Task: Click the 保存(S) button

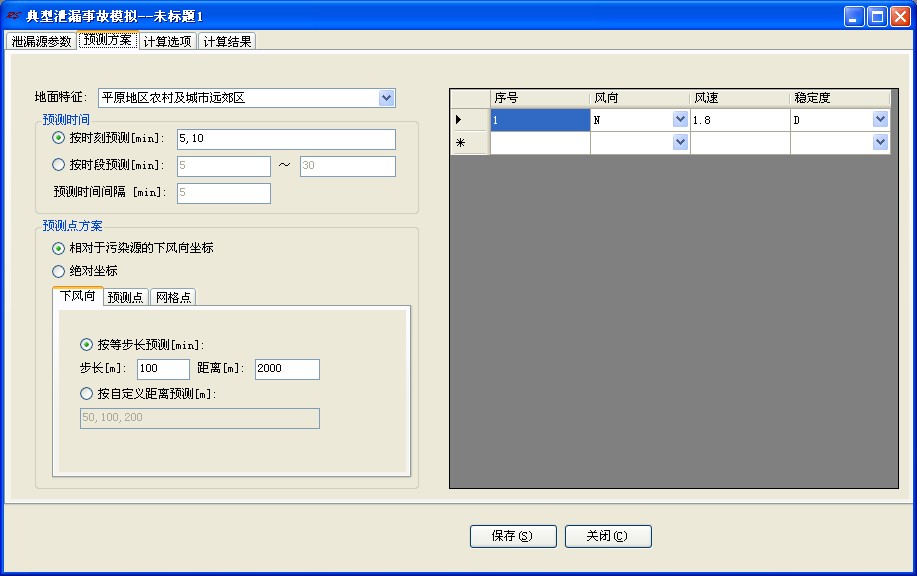Action: point(513,536)
